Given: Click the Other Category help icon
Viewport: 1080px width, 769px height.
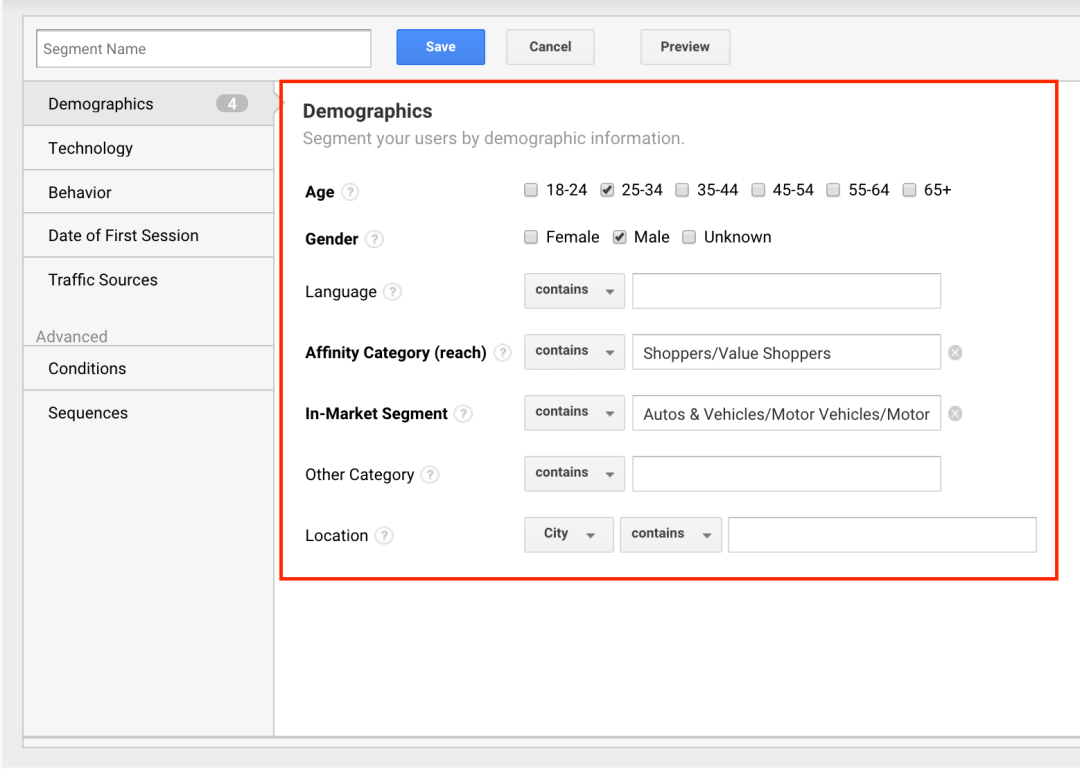Looking at the screenshot, I should [x=429, y=475].
